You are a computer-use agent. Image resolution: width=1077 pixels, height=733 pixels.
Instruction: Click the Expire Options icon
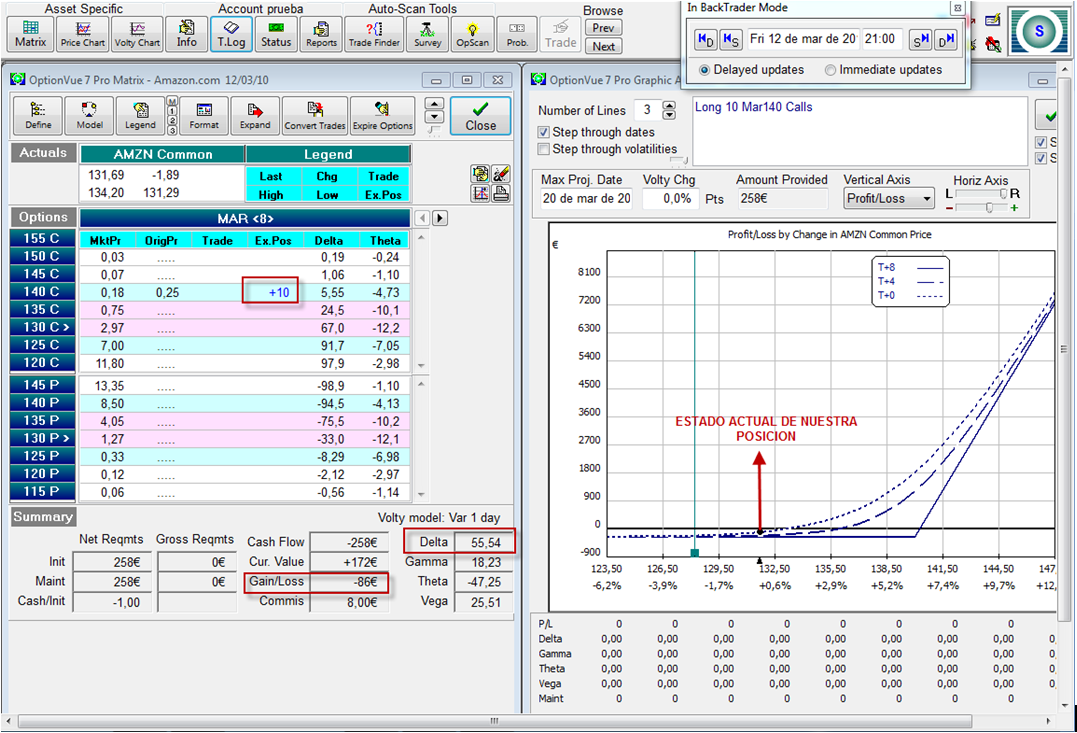[382, 116]
